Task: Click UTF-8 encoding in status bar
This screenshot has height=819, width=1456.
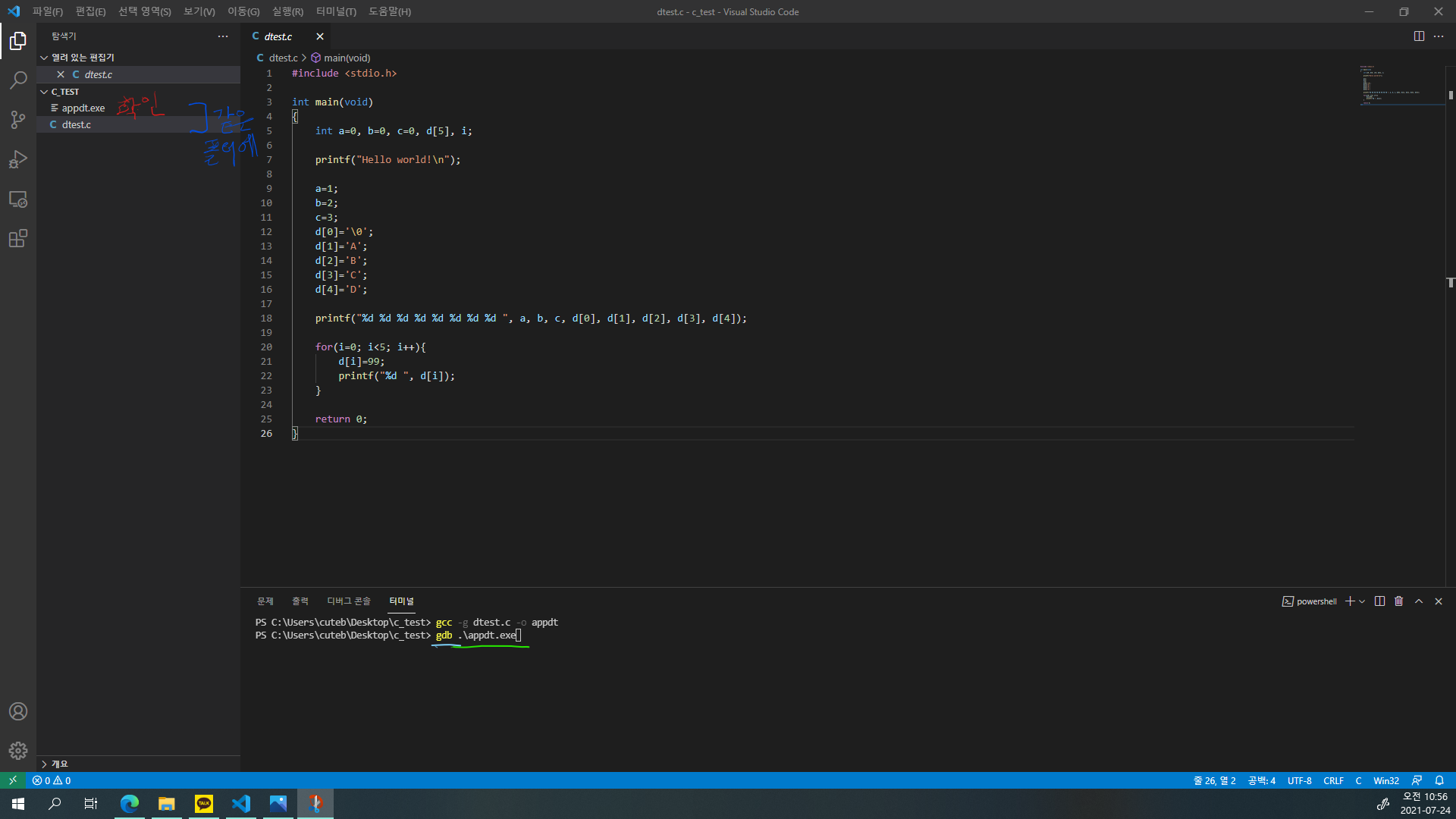Action: point(1299,780)
